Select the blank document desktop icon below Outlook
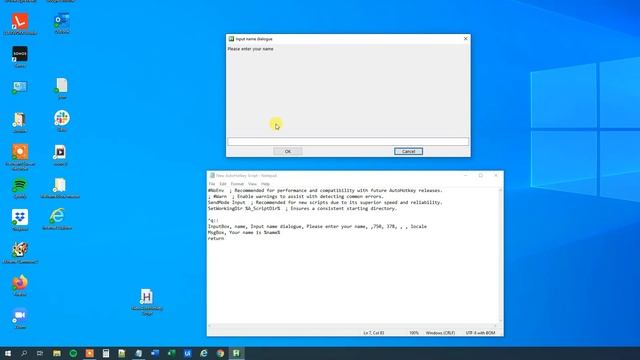Viewport: 640px width, 360px height. pyautogui.click(x=62, y=88)
